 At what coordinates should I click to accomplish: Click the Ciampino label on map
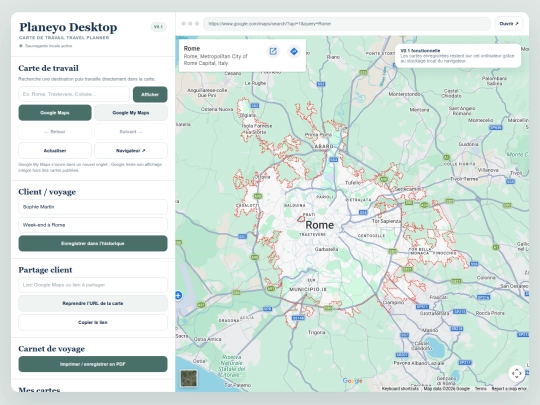[394, 302]
